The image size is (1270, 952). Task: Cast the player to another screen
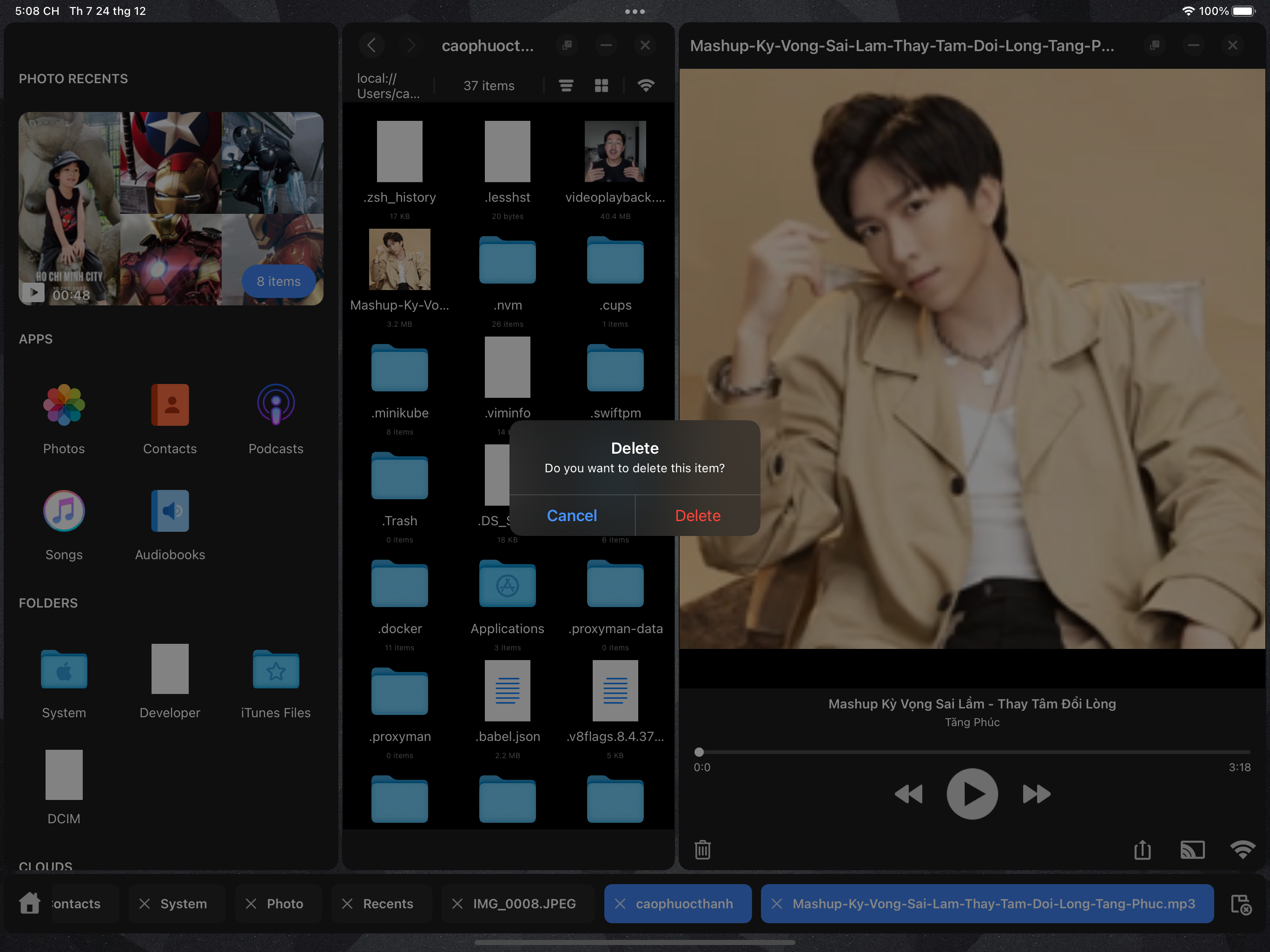click(x=1192, y=850)
